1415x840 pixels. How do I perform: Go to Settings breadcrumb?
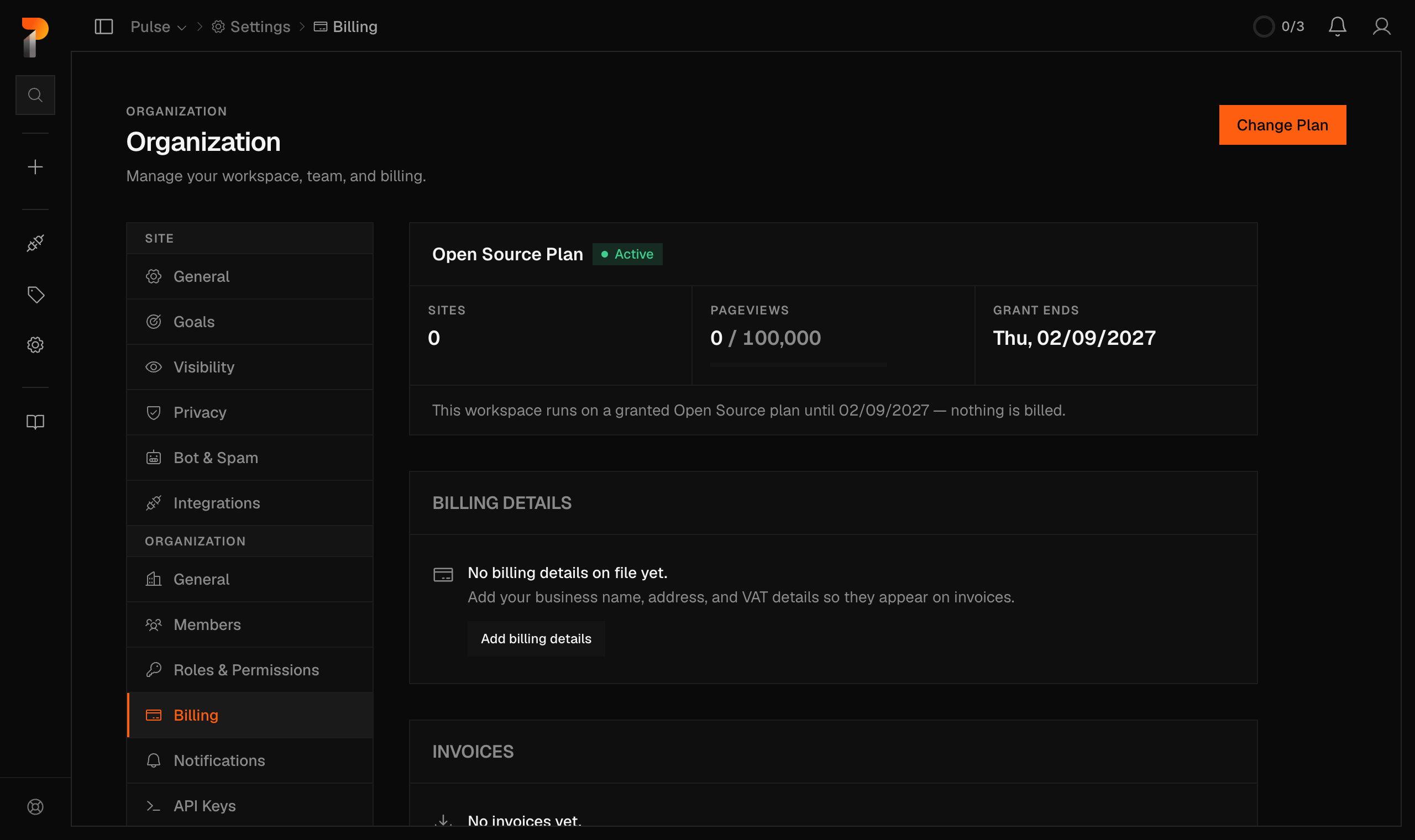click(251, 27)
